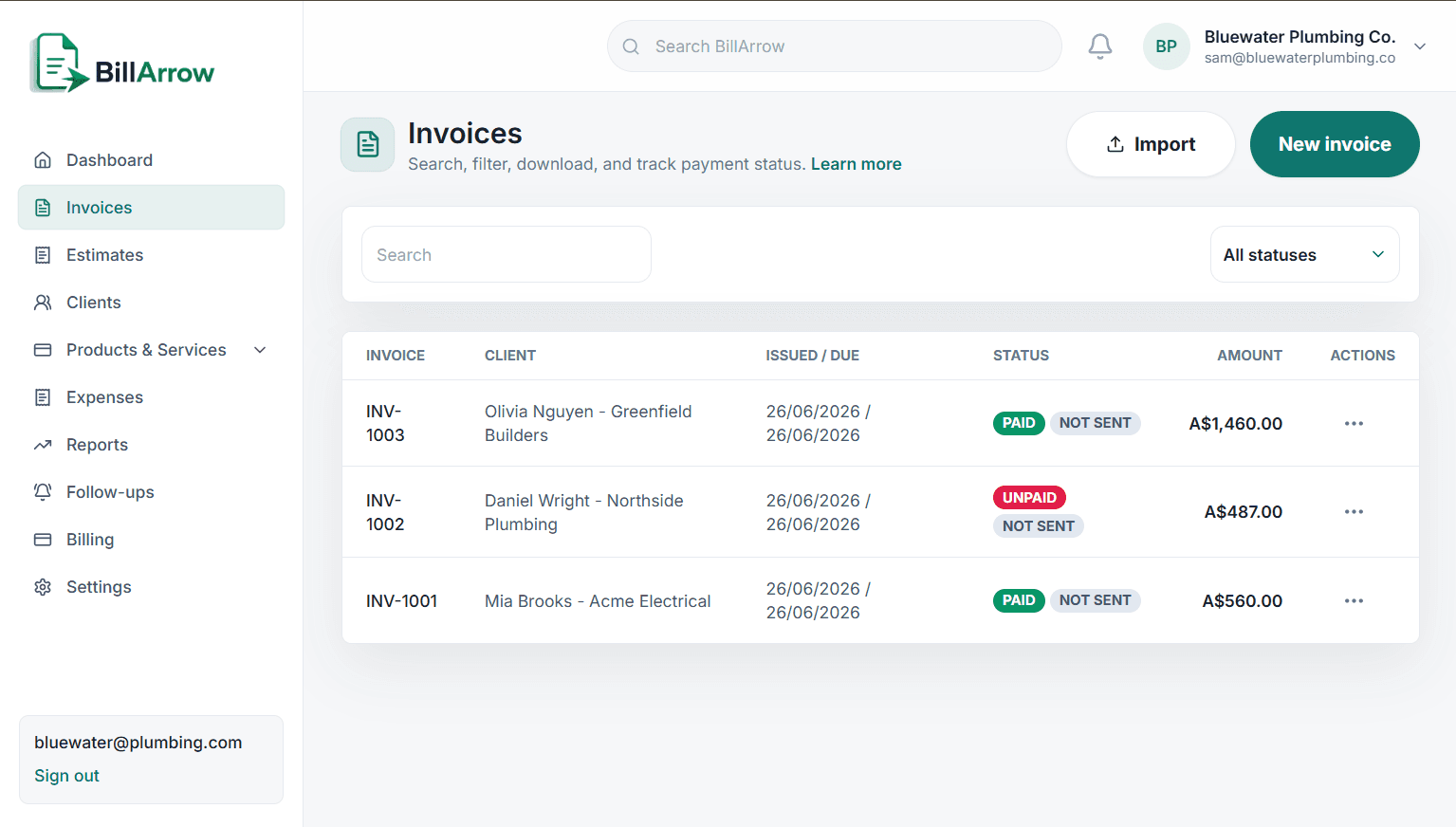The width and height of the screenshot is (1456, 827).
Task: Click the Products & Services card icon
Action: [x=43, y=350]
